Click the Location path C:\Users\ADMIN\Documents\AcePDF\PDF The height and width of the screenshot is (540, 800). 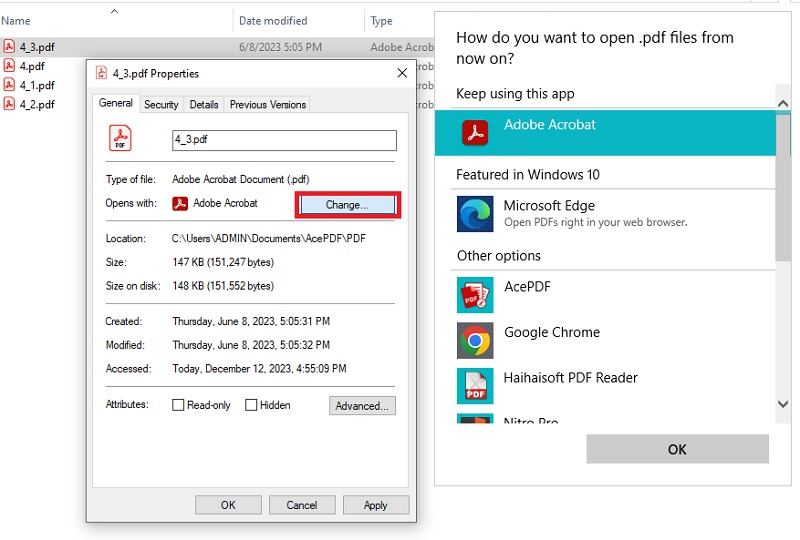point(268,238)
